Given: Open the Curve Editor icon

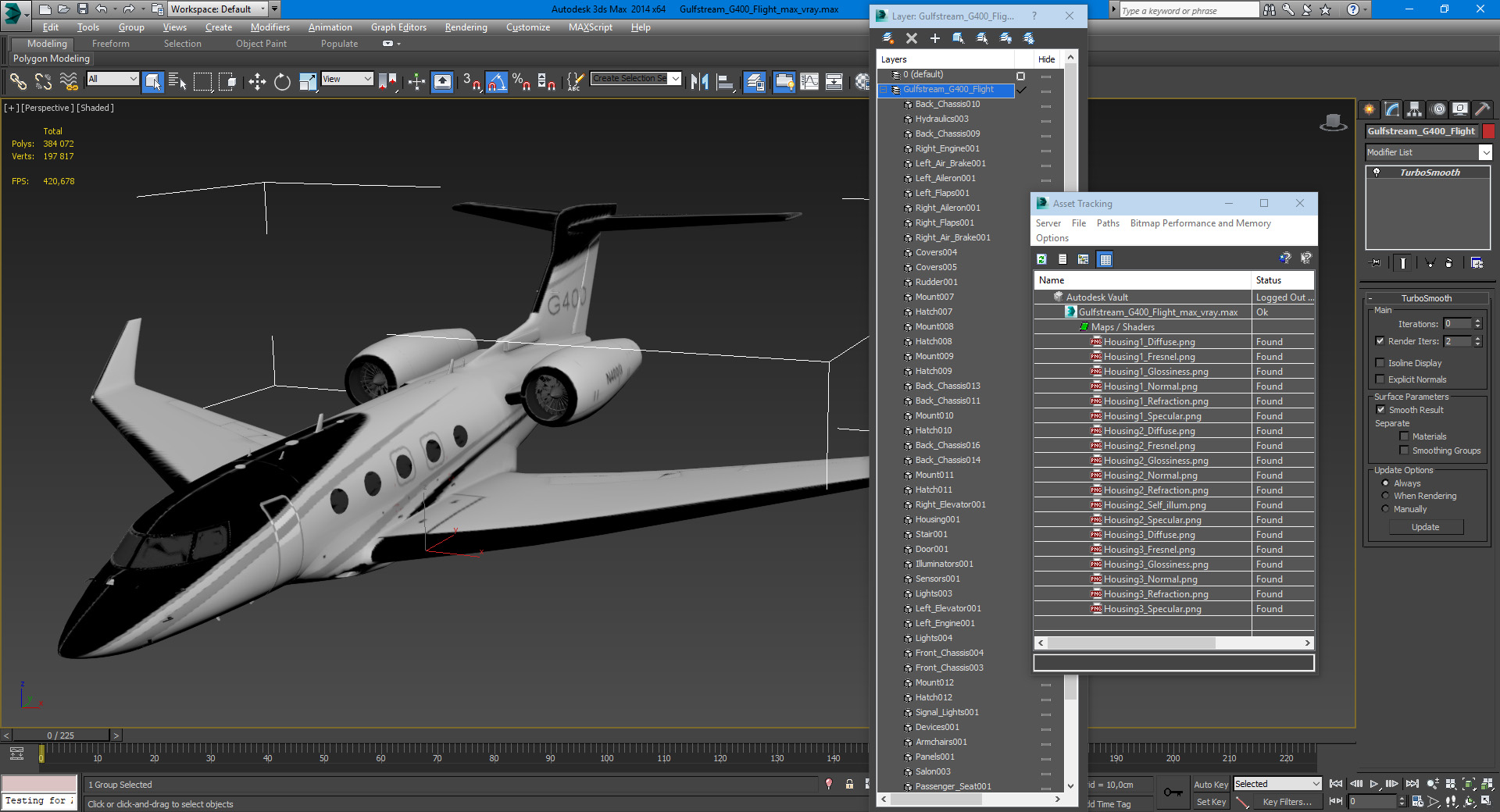Looking at the screenshot, I should coord(809,81).
